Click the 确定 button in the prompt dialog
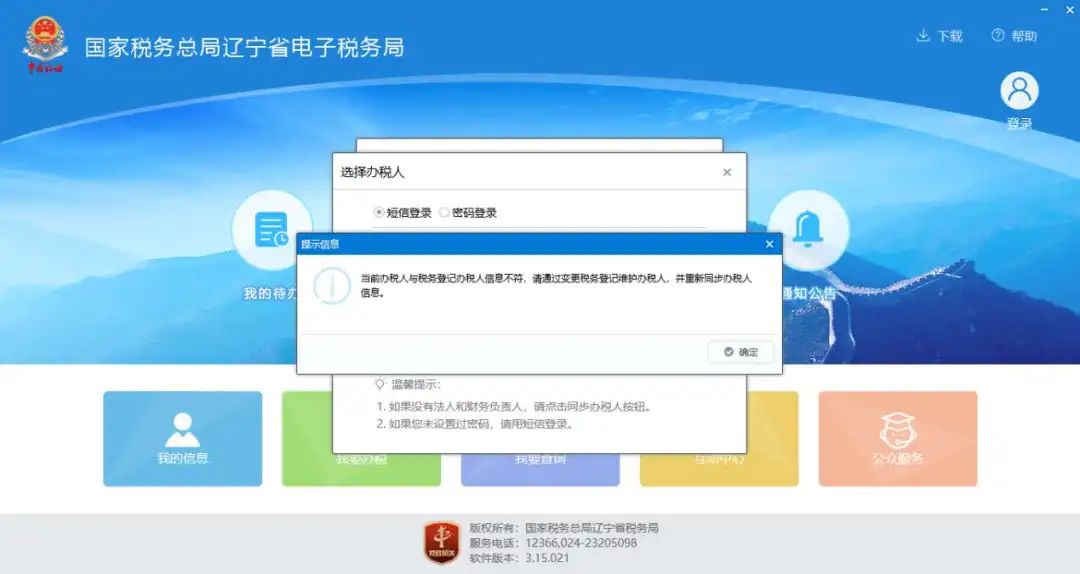 740,352
